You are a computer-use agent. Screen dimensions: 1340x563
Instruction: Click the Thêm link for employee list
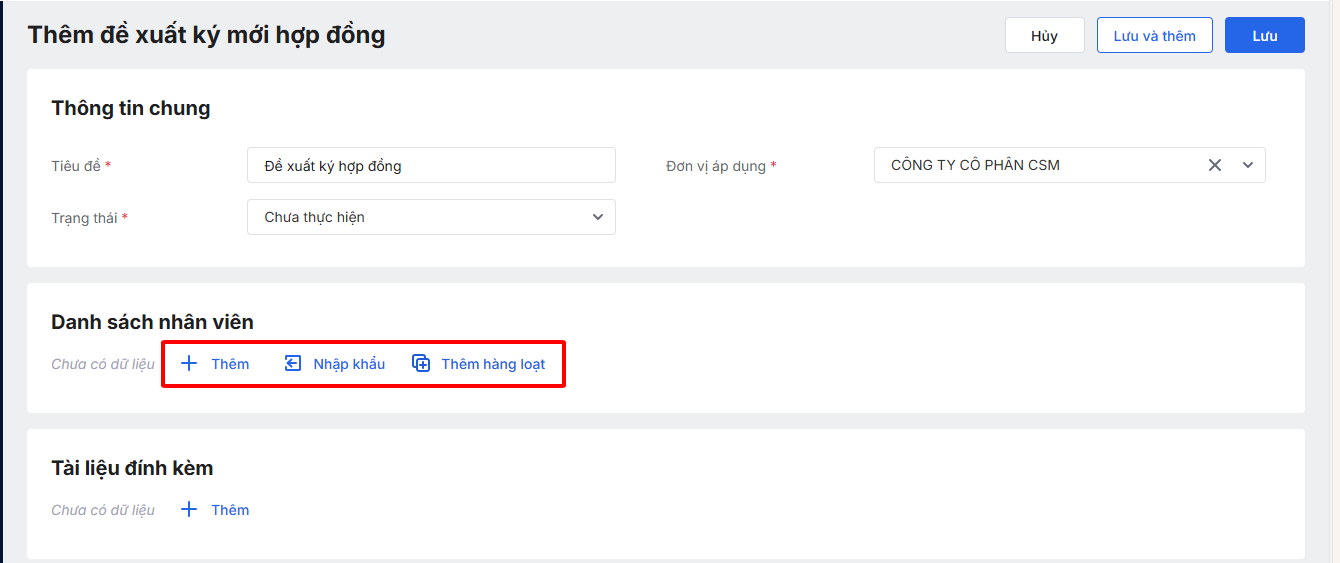(x=230, y=364)
